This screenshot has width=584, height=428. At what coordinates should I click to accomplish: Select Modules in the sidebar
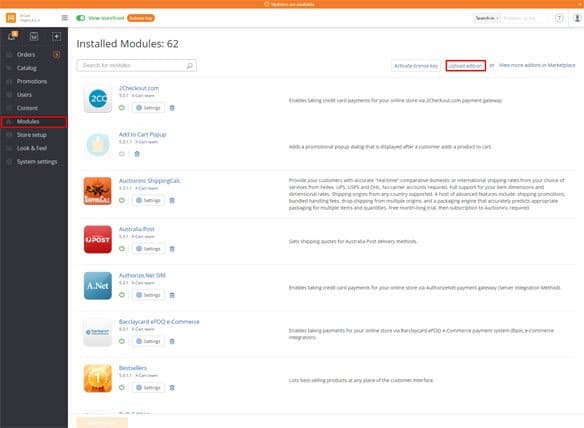34,121
